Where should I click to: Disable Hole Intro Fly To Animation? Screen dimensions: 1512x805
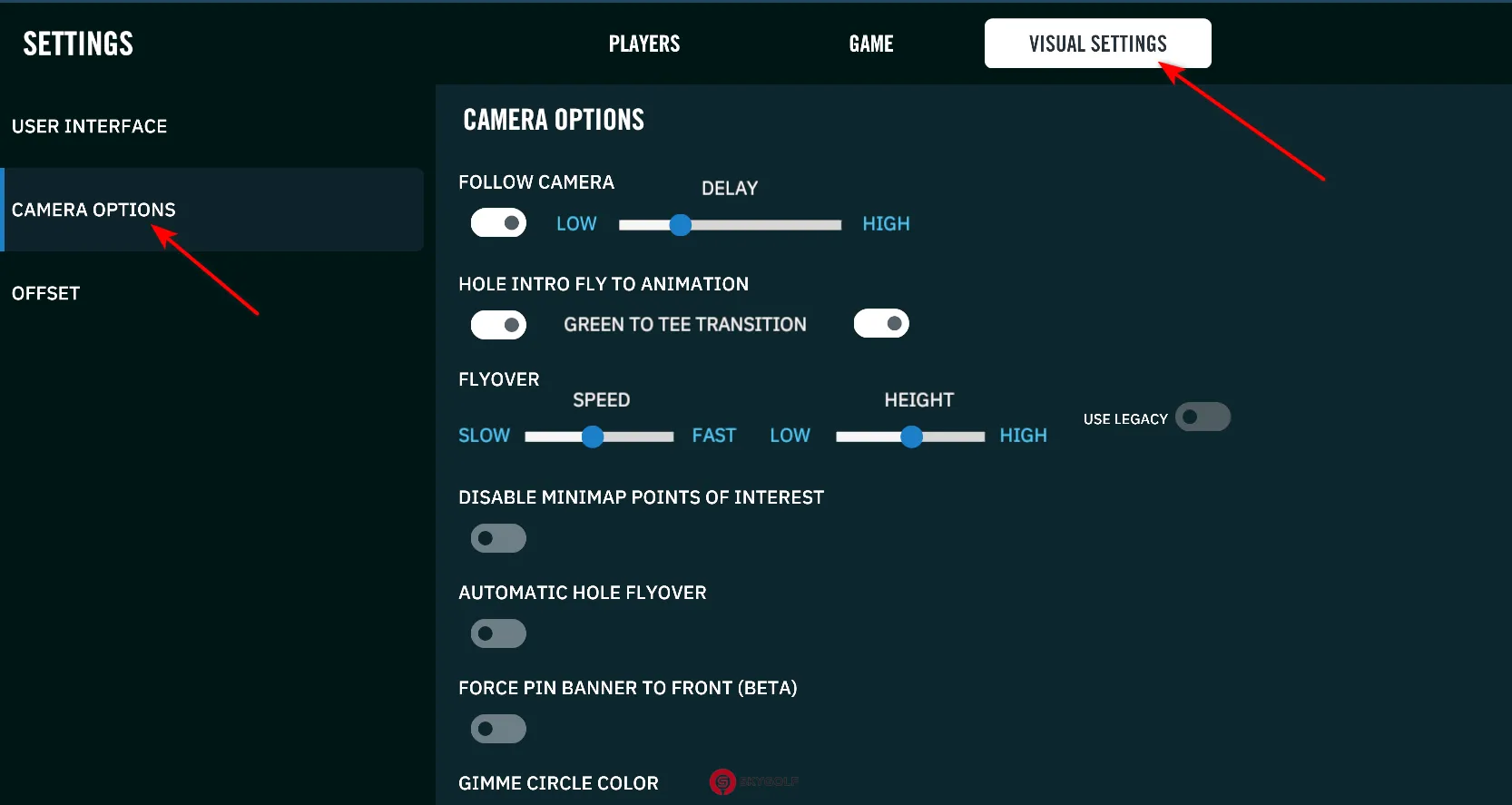click(498, 325)
